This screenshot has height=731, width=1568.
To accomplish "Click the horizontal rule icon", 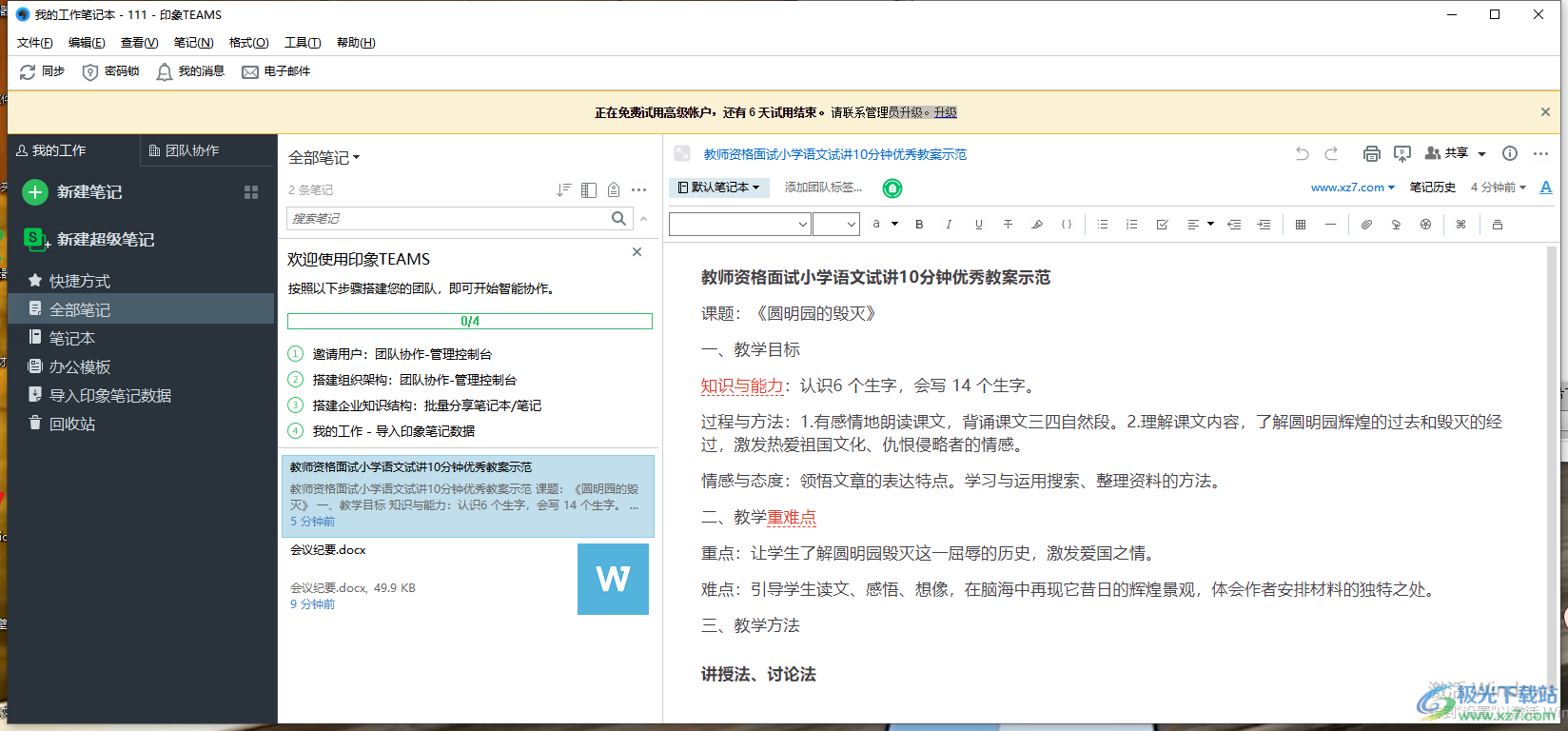I will pos(1330,225).
